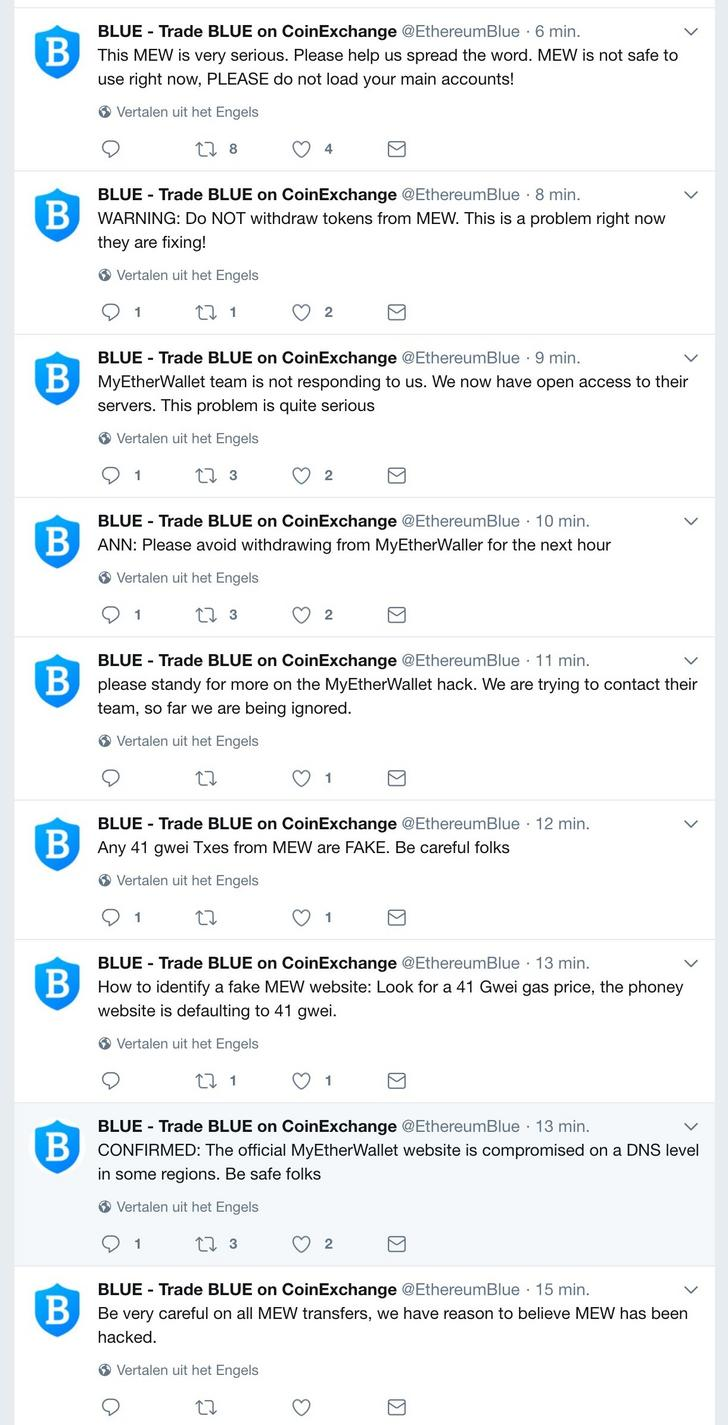Screen dimensions: 728x1425
Task: Open the chevron menu on the 6 min. tweet
Action: point(690,31)
